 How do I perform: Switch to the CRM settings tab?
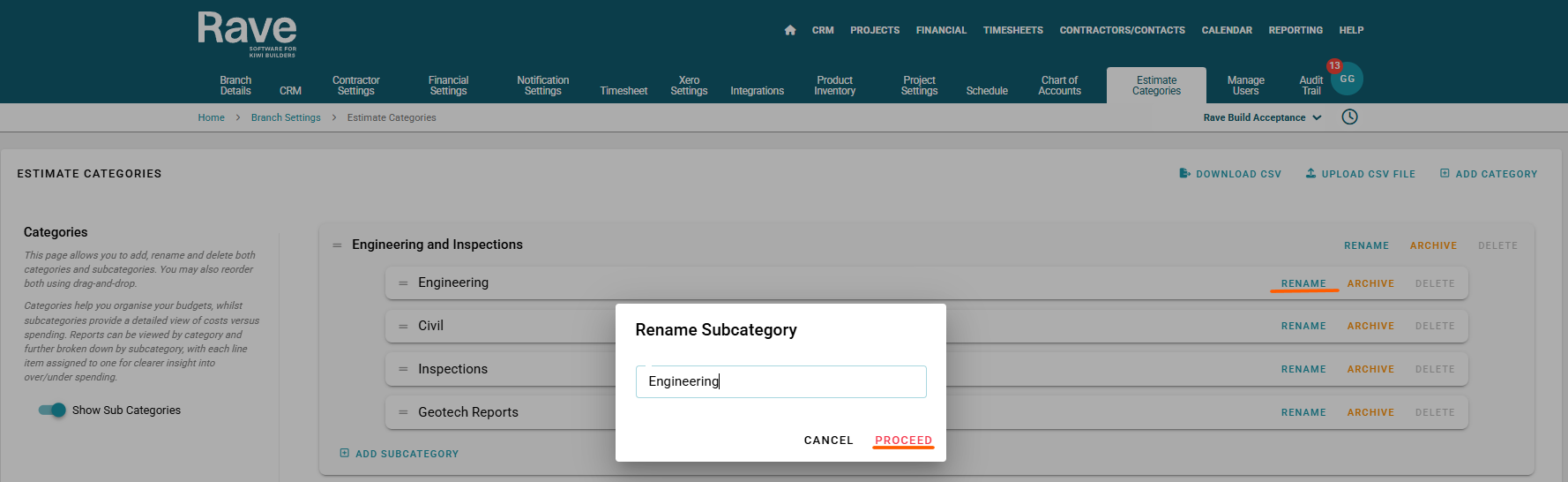290,91
